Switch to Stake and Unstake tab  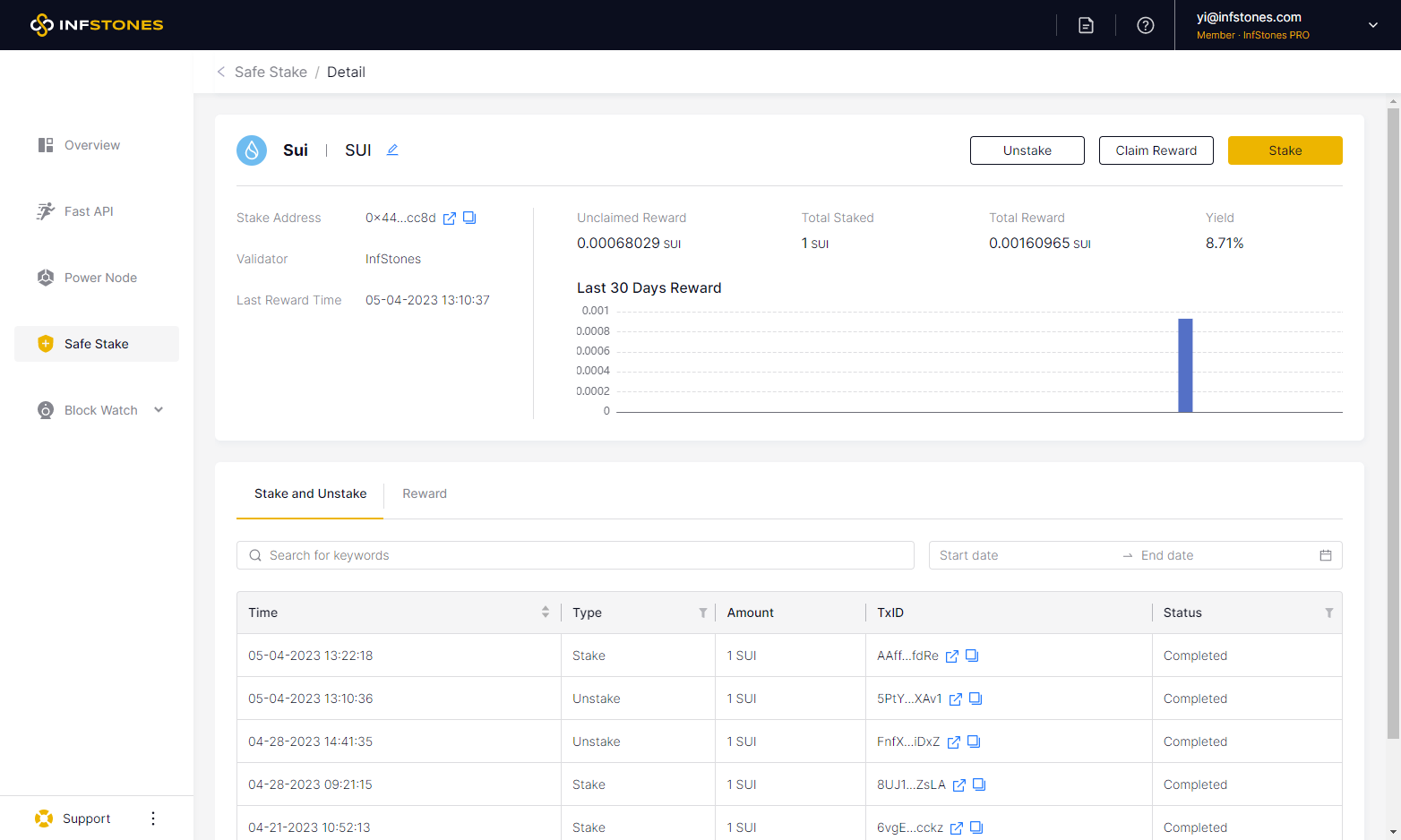tap(310, 493)
